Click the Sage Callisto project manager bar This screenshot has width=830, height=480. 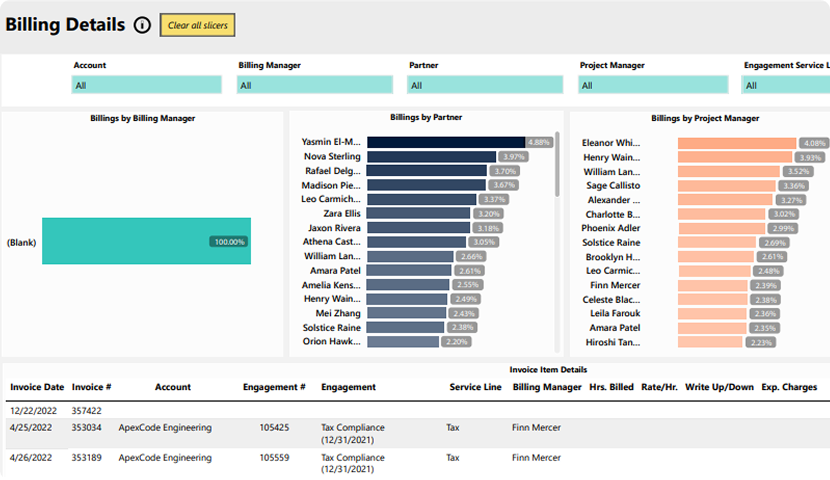[727, 186]
